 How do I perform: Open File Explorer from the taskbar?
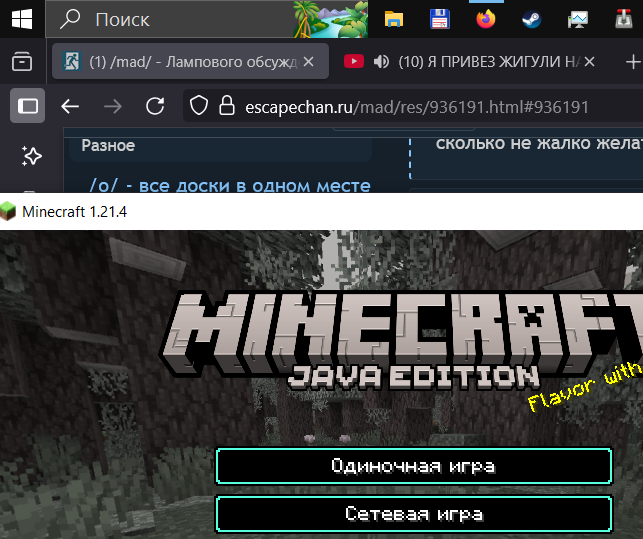coord(394,19)
